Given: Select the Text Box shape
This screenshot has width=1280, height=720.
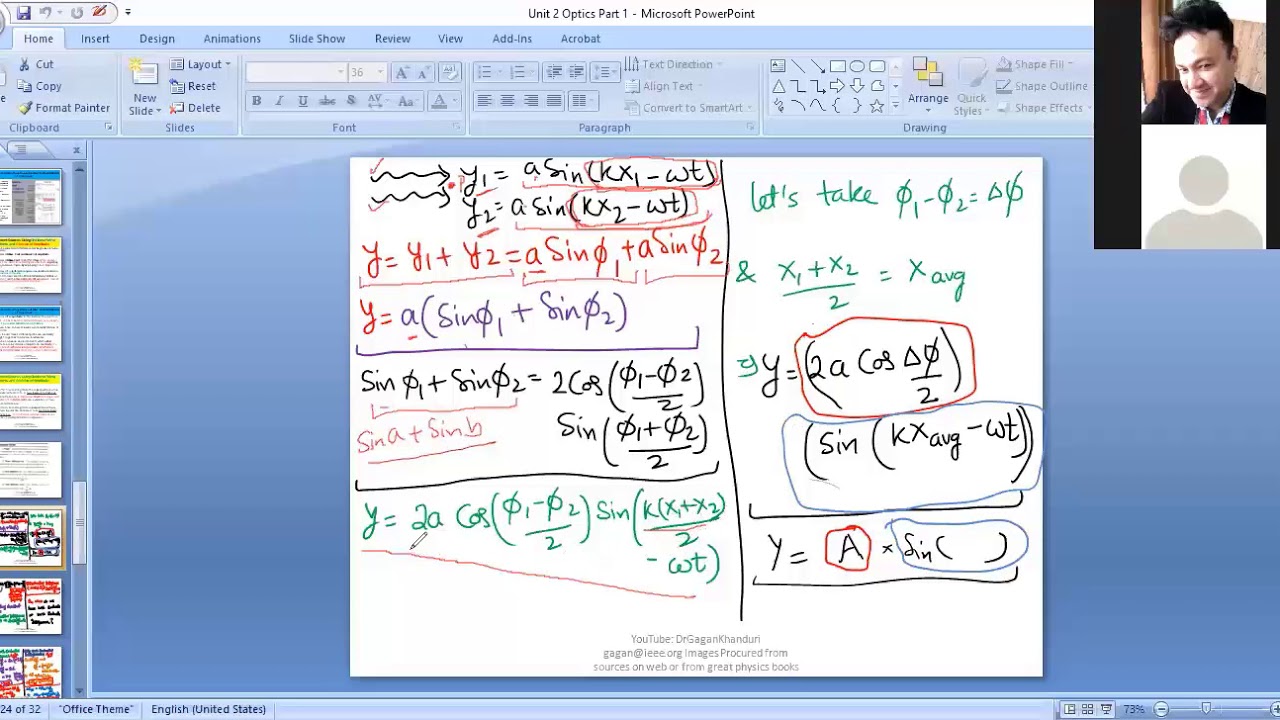Looking at the screenshot, I should [x=778, y=66].
